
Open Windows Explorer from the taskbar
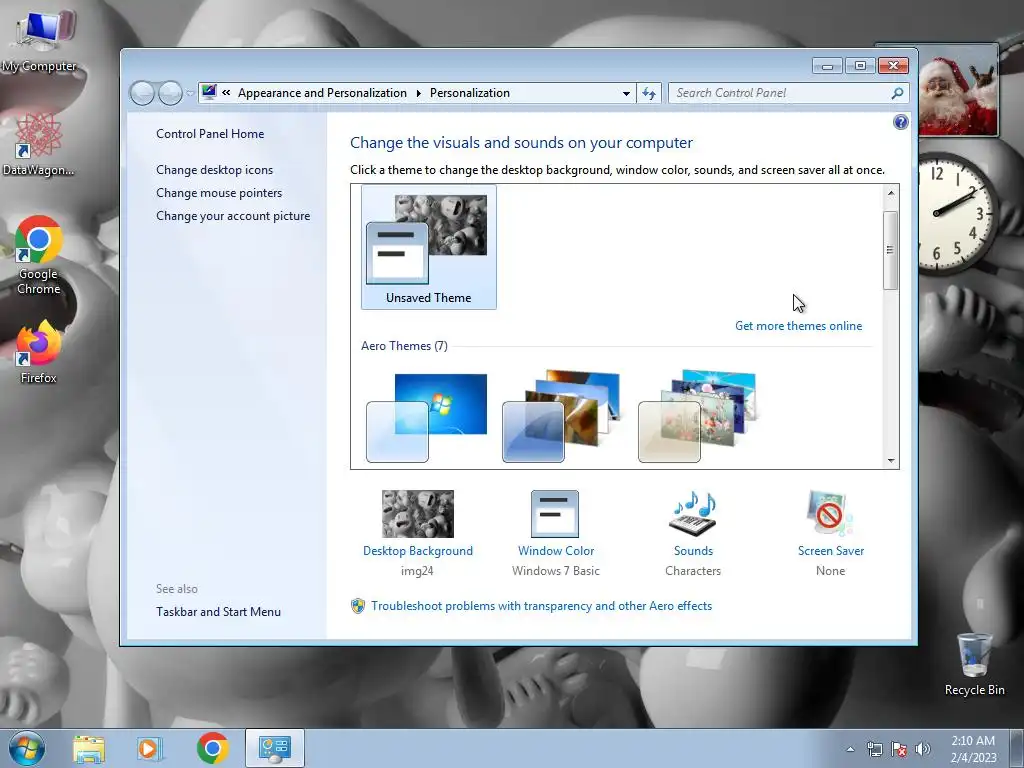(x=89, y=748)
